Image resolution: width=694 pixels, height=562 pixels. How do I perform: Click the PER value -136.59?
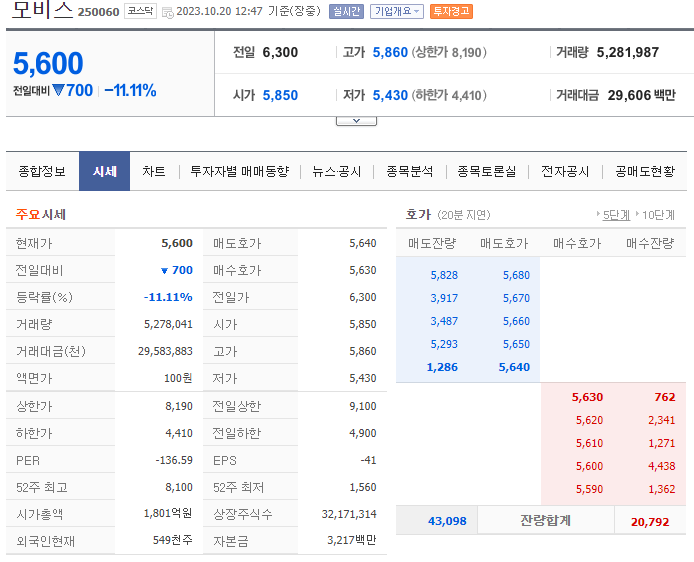pyautogui.click(x=174, y=460)
